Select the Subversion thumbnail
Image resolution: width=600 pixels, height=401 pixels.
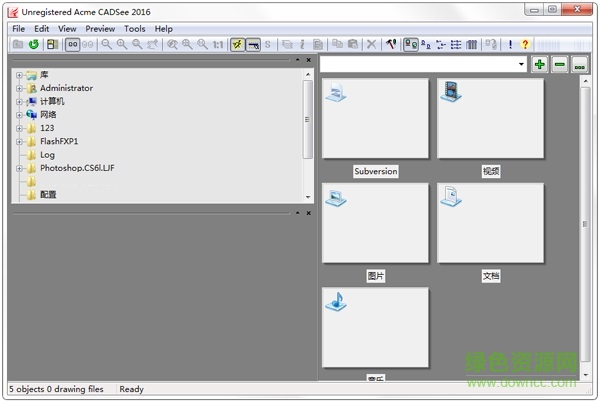click(x=375, y=119)
